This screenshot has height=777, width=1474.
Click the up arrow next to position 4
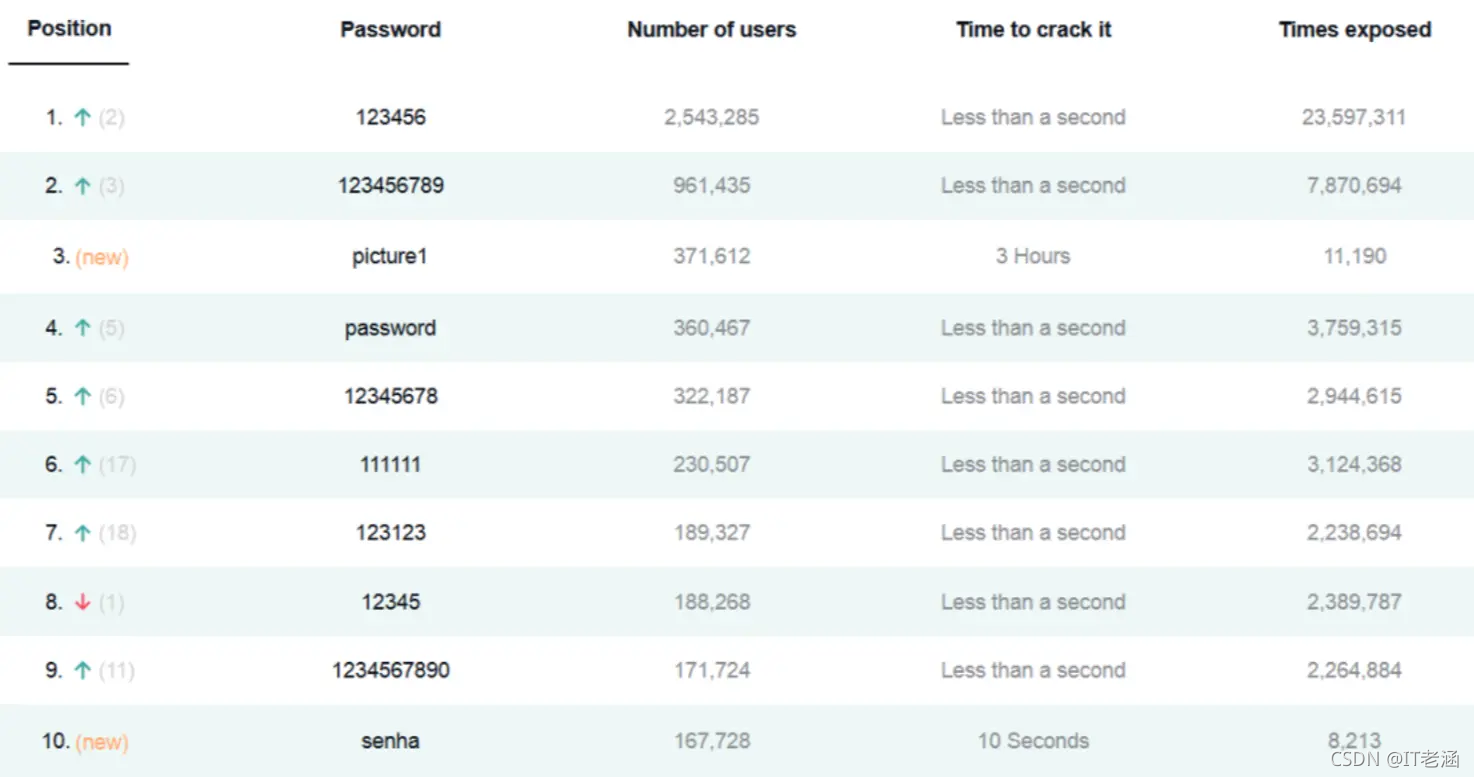coord(83,328)
